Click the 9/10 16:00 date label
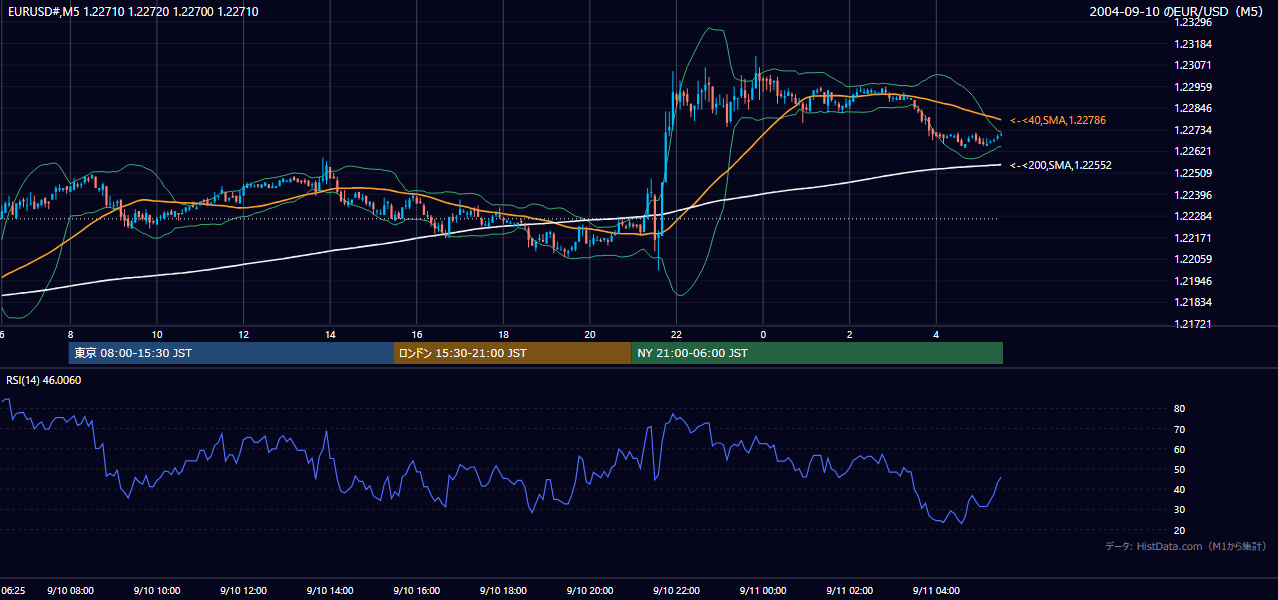Screen dimensions: 1278x600 click(417, 591)
